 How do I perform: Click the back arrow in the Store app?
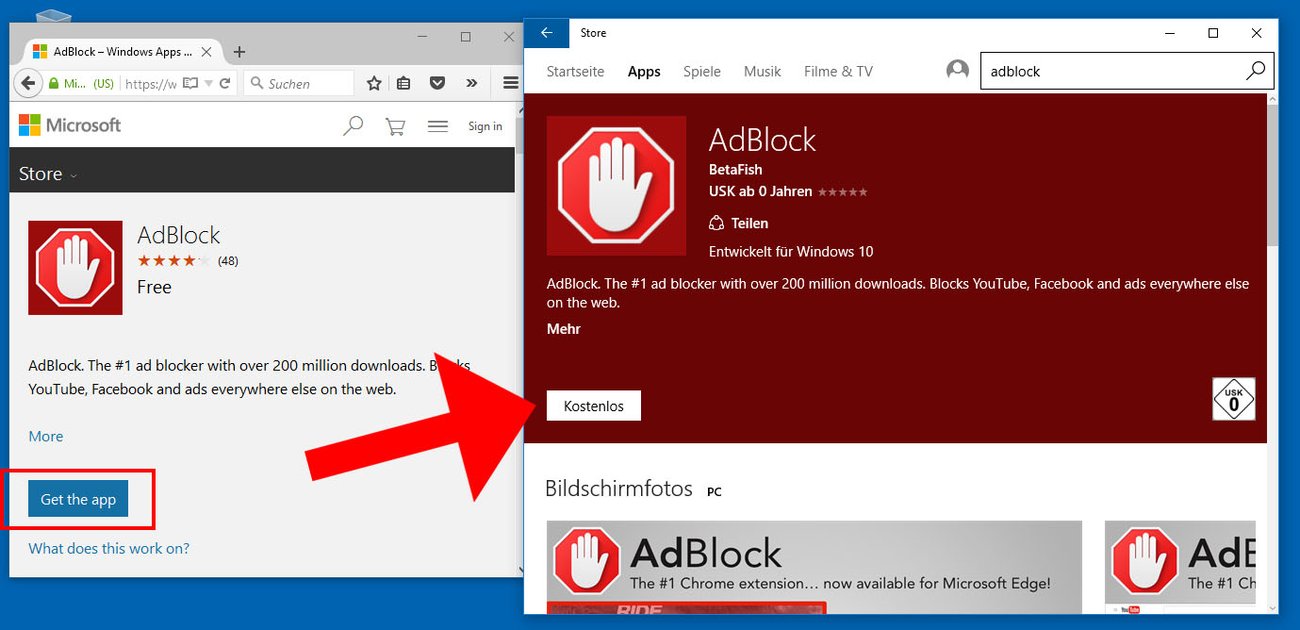(x=546, y=32)
